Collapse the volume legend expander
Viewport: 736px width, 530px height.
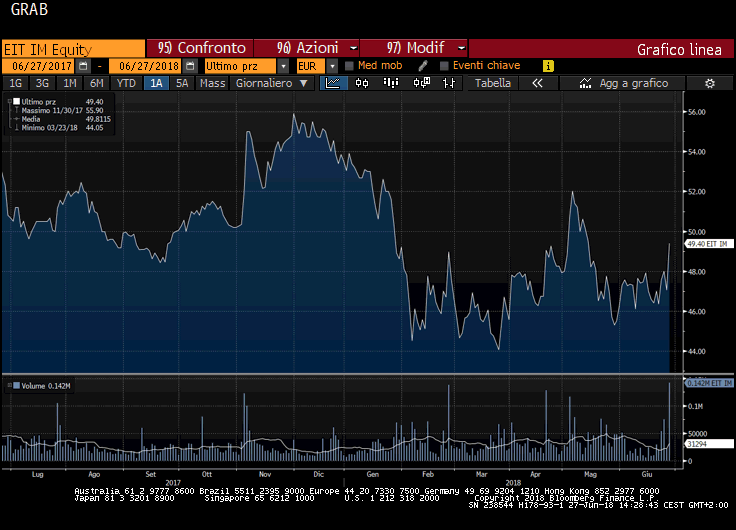tap(9, 385)
